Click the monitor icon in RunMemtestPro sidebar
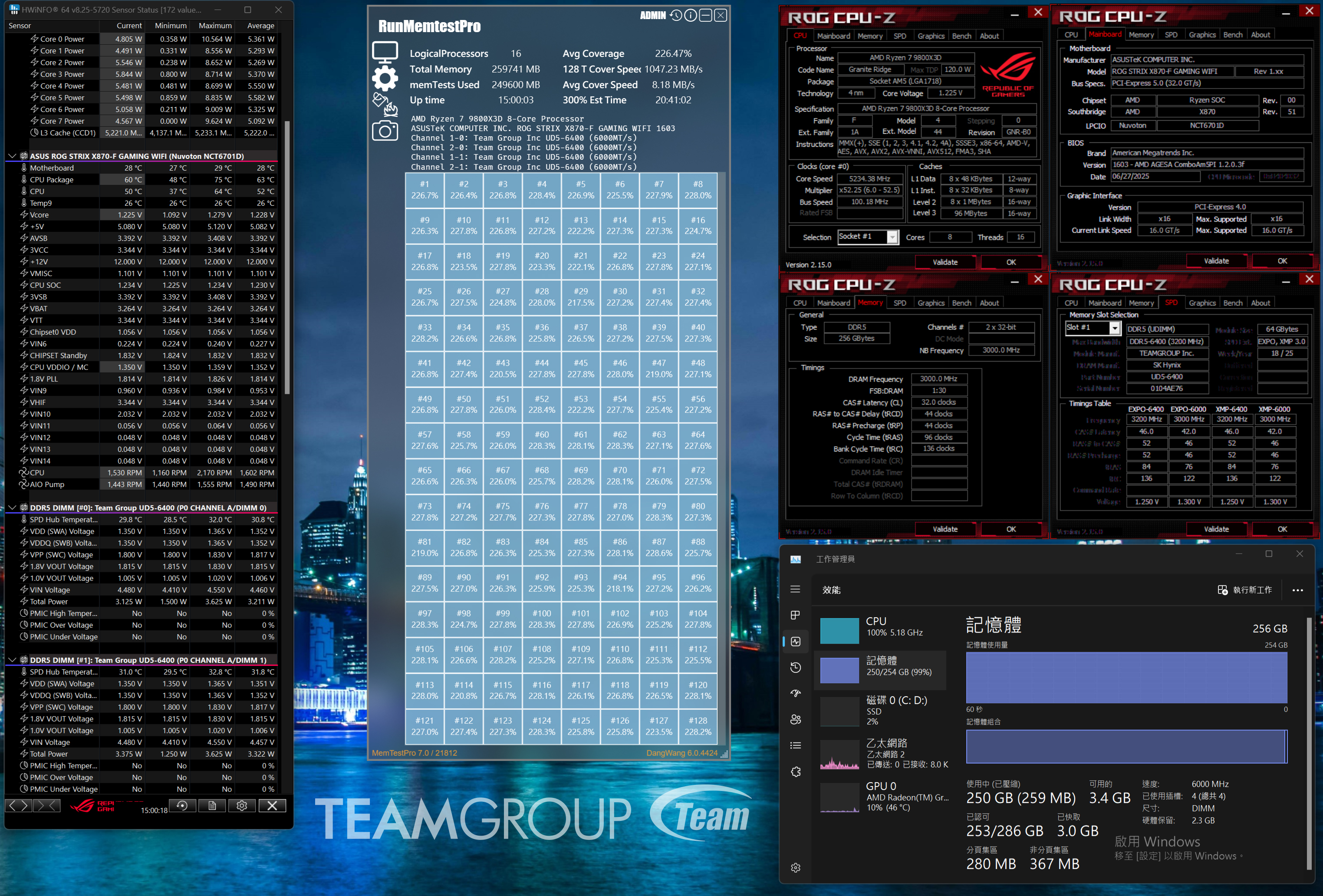This screenshot has width=1323, height=896. point(385,51)
